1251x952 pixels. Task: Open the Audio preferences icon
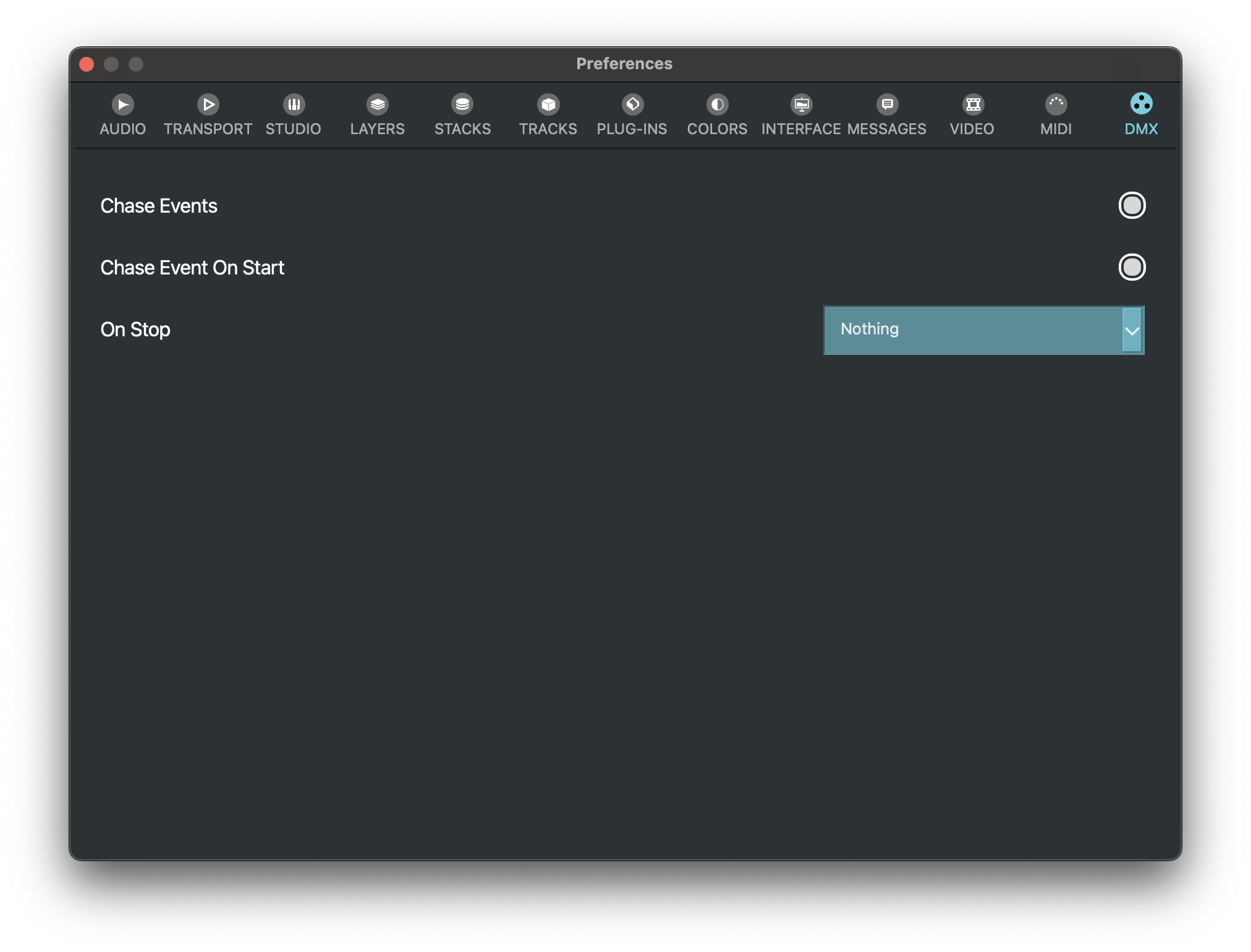[x=122, y=104]
